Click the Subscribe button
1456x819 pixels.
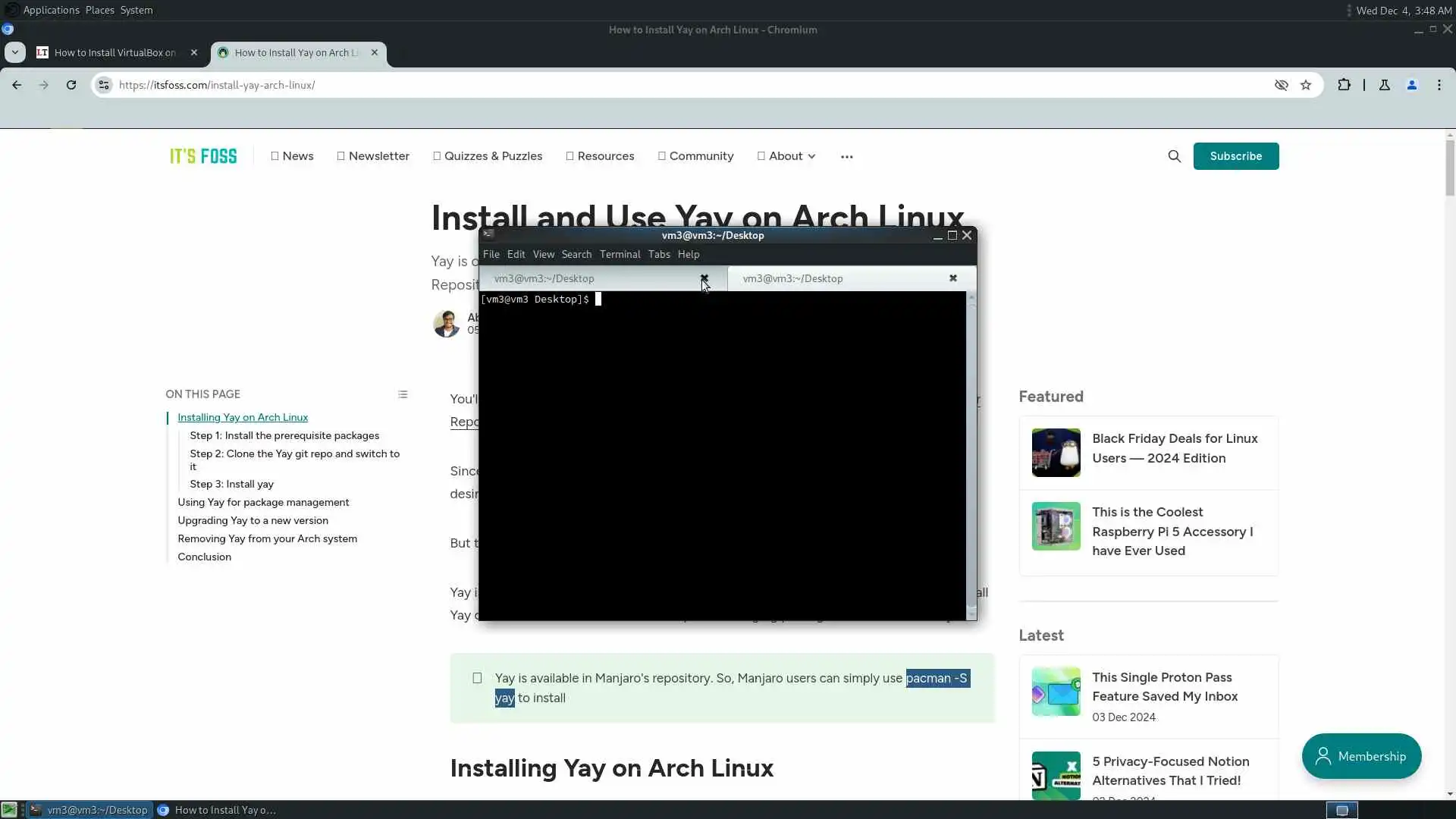click(1235, 156)
